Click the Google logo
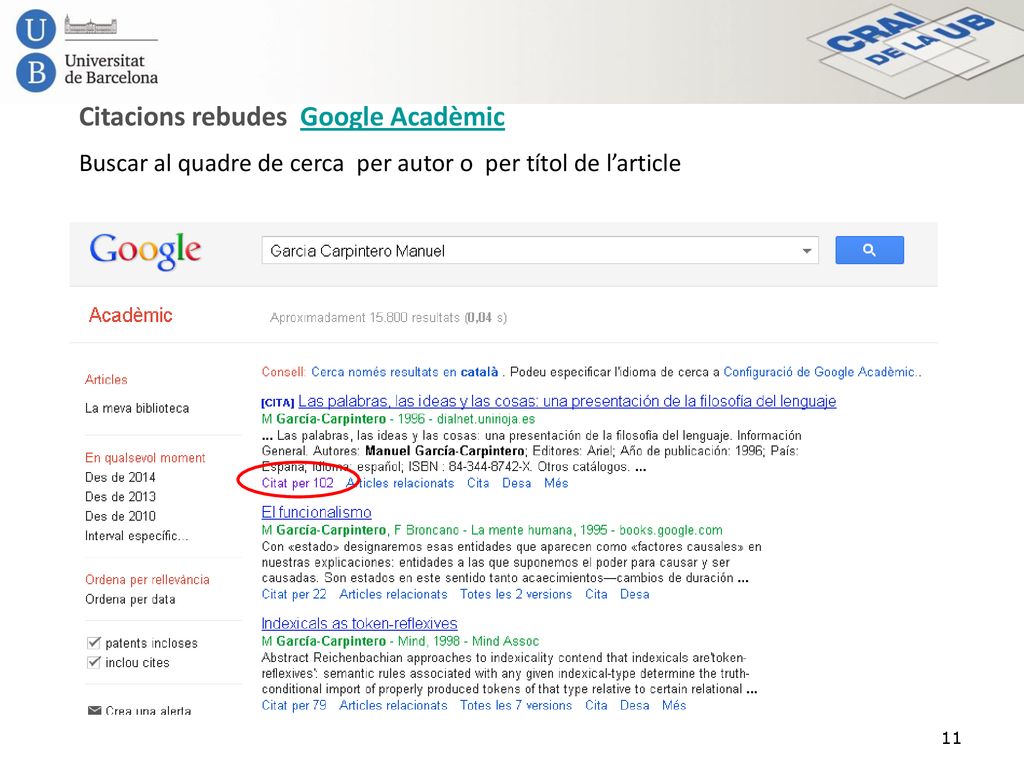This screenshot has height=768, width=1024. [145, 251]
